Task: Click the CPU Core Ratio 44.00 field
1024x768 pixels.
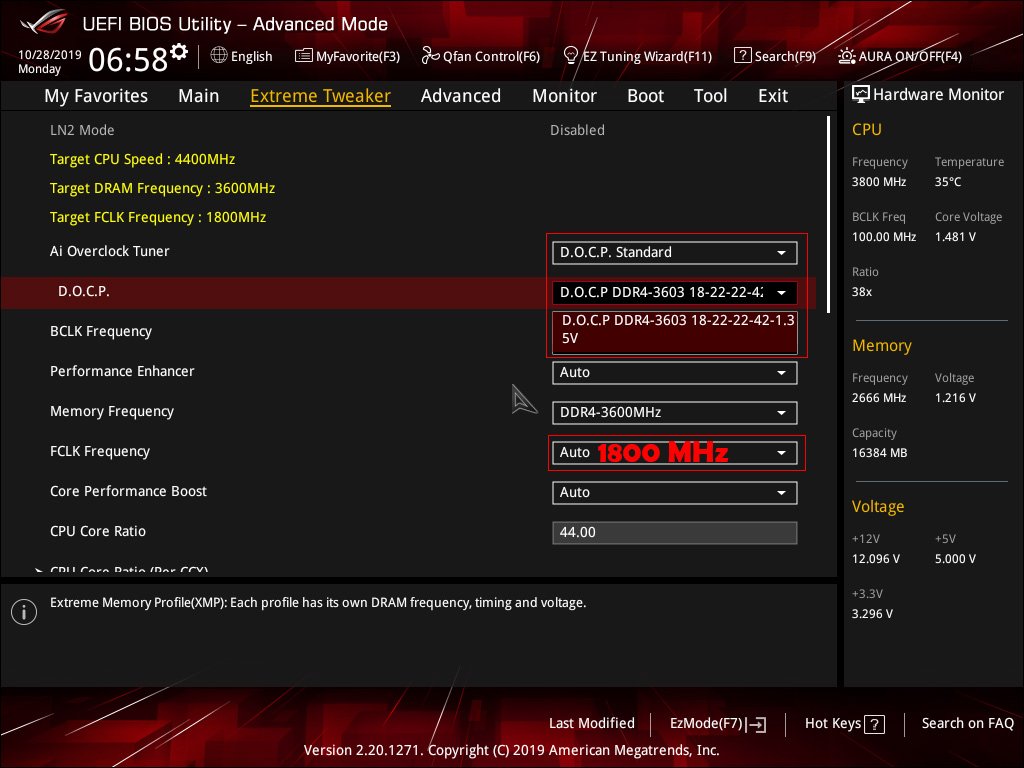Action: click(675, 533)
